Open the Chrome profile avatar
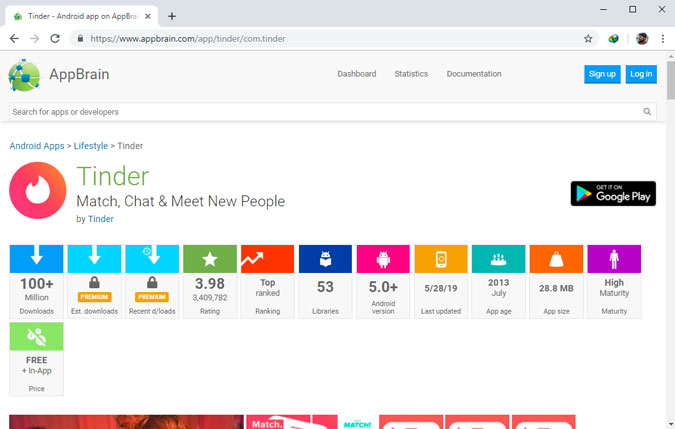The width and height of the screenshot is (675, 429). [x=642, y=39]
